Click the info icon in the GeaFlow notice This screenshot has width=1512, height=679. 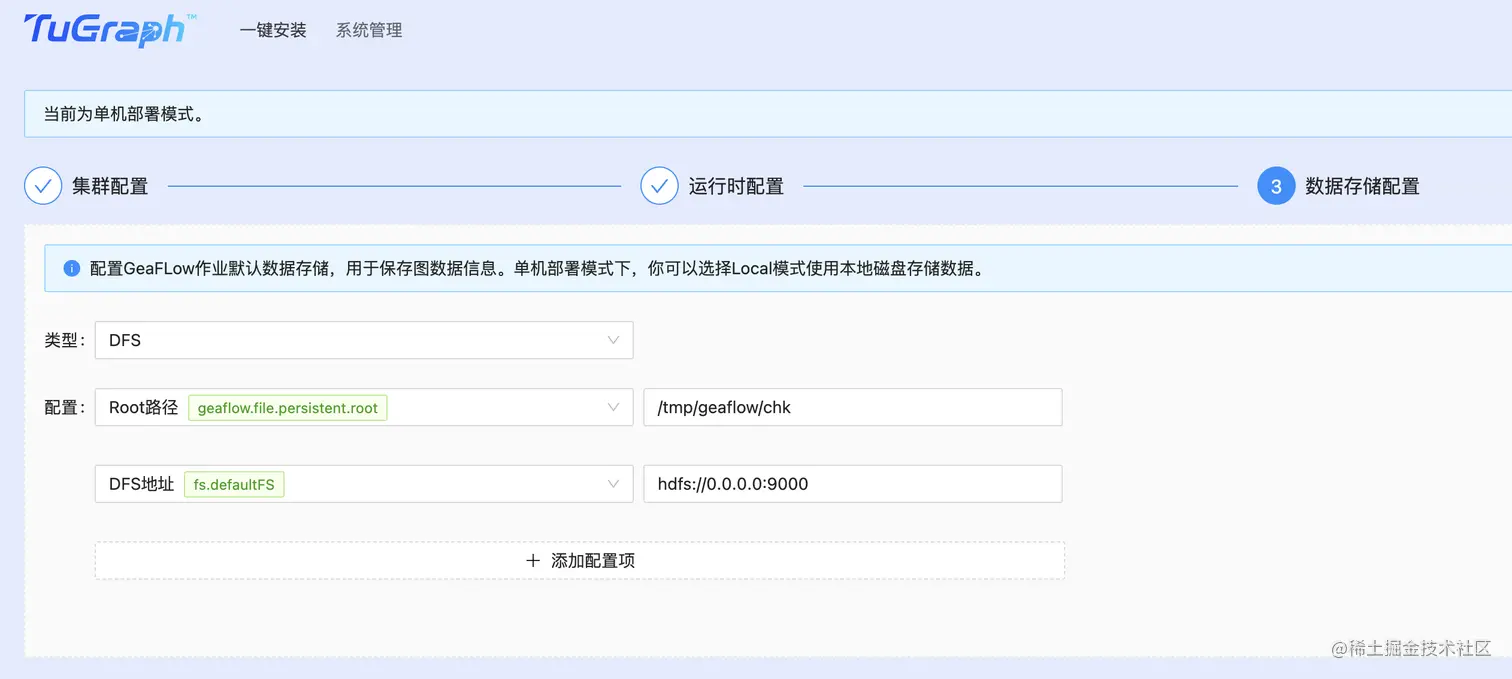point(71,269)
